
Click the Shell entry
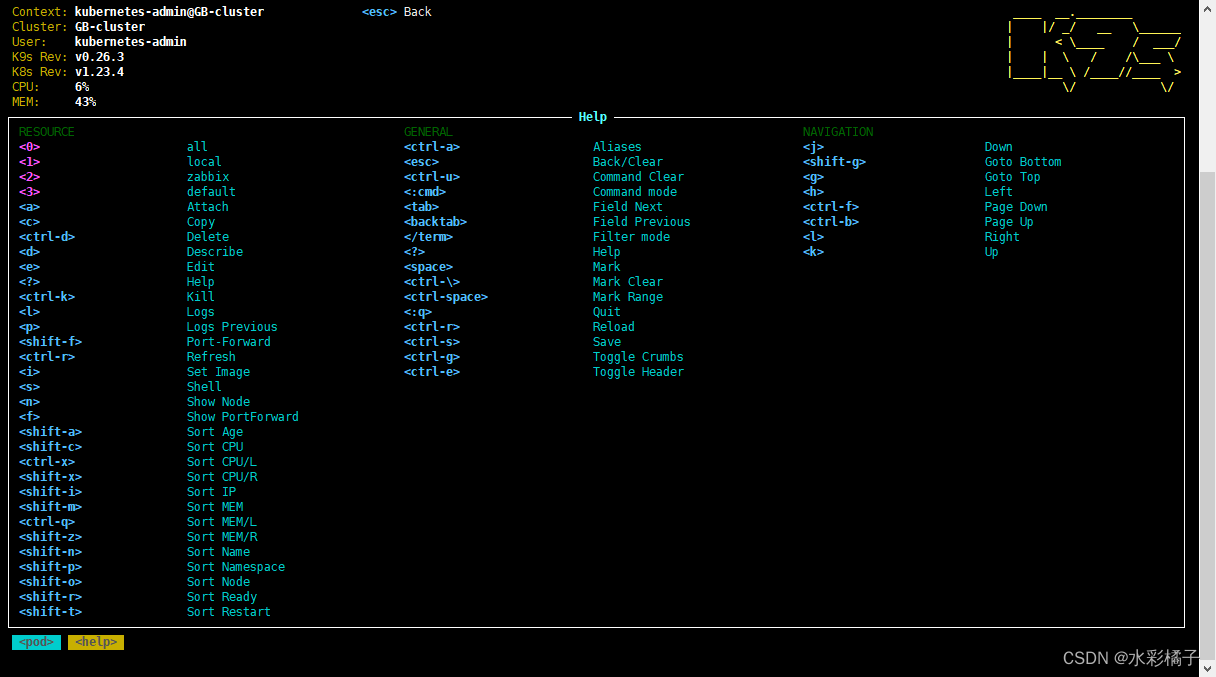[x=204, y=387]
